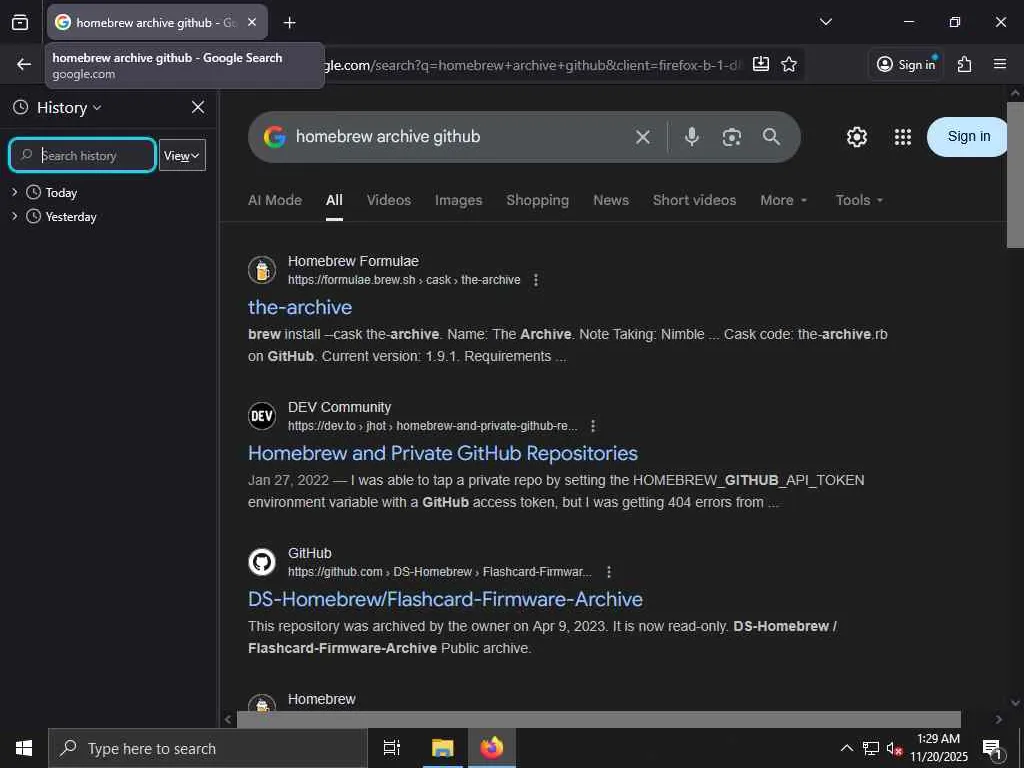Switch to the Images tab
Screen dimensions: 1024x768
coord(458,200)
